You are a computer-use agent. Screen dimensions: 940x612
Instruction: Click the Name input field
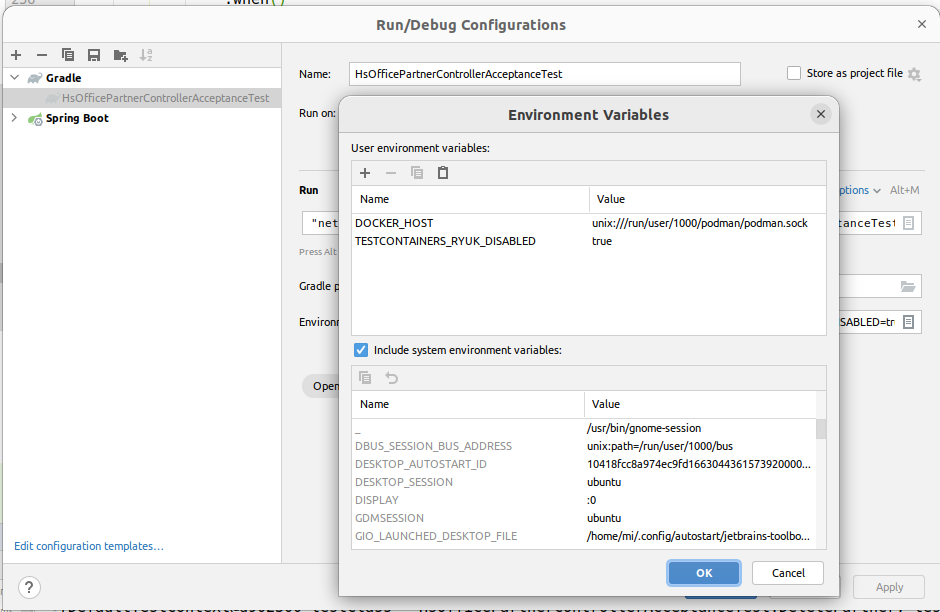click(544, 74)
